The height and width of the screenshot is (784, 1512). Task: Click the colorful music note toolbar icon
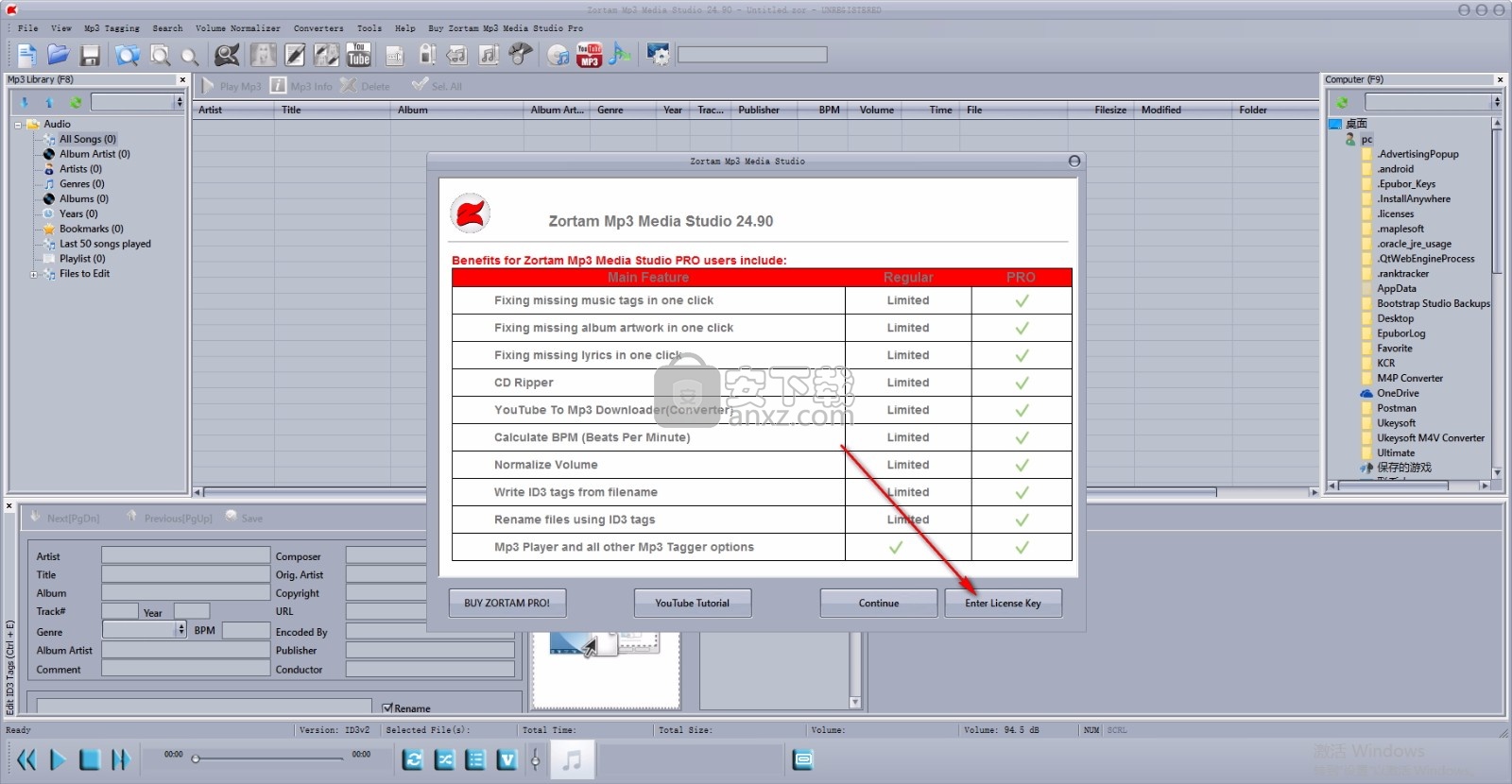620,55
